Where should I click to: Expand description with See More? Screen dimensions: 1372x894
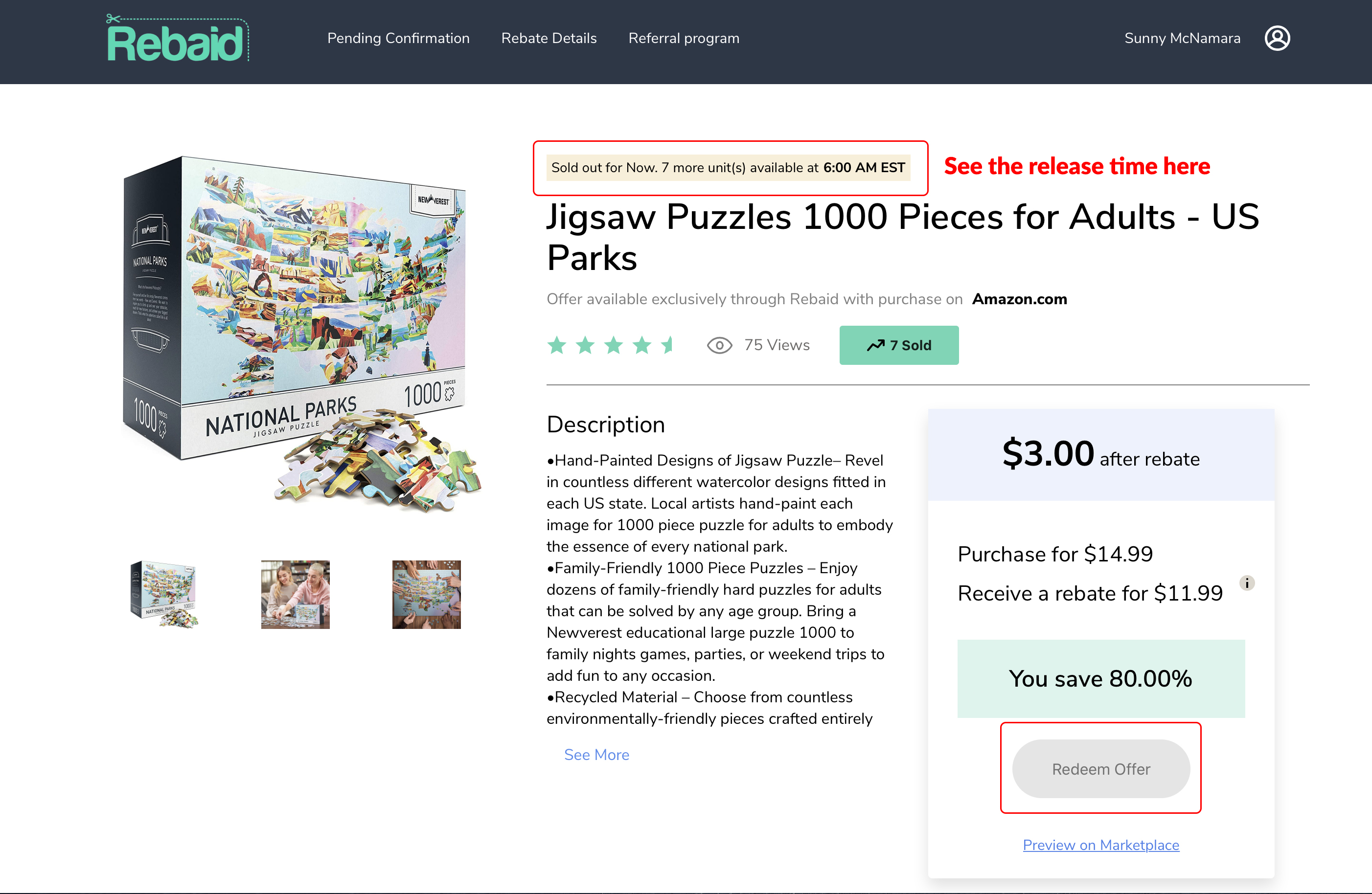(596, 755)
